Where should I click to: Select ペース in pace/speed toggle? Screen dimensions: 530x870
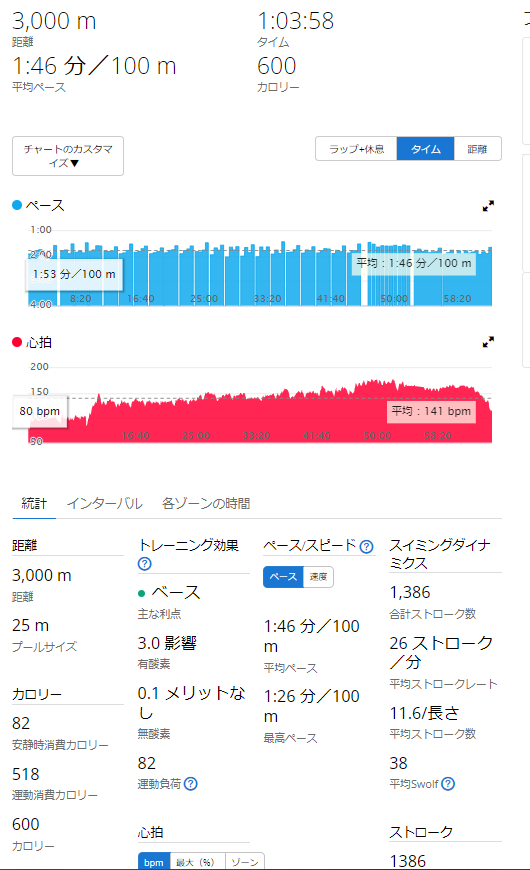tap(284, 576)
